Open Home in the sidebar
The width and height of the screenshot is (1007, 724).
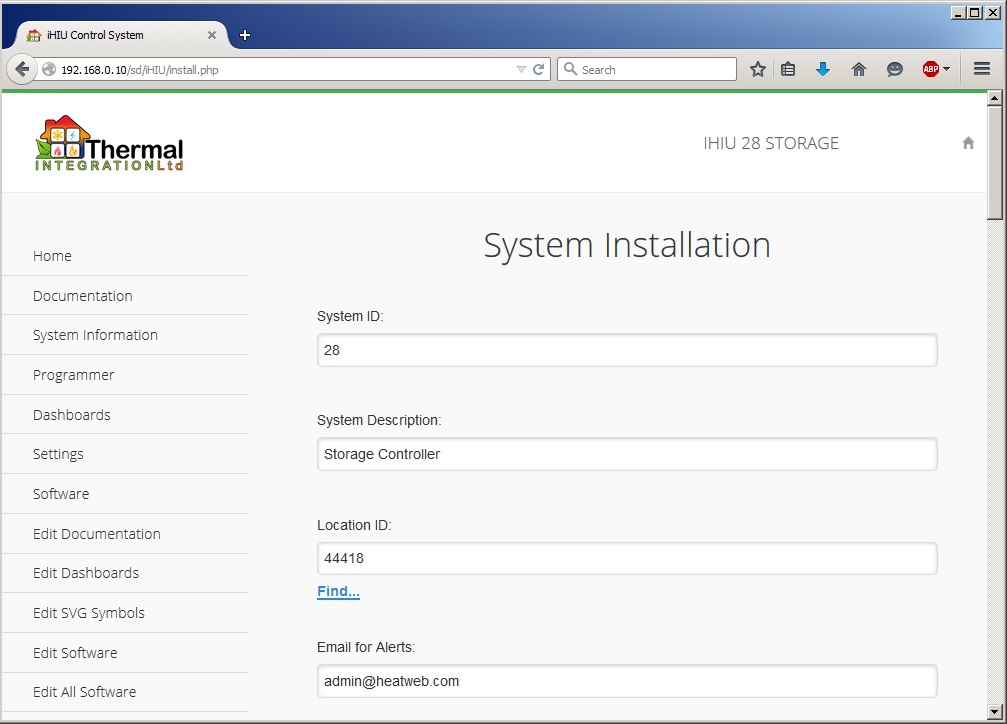click(x=52, y=256)
